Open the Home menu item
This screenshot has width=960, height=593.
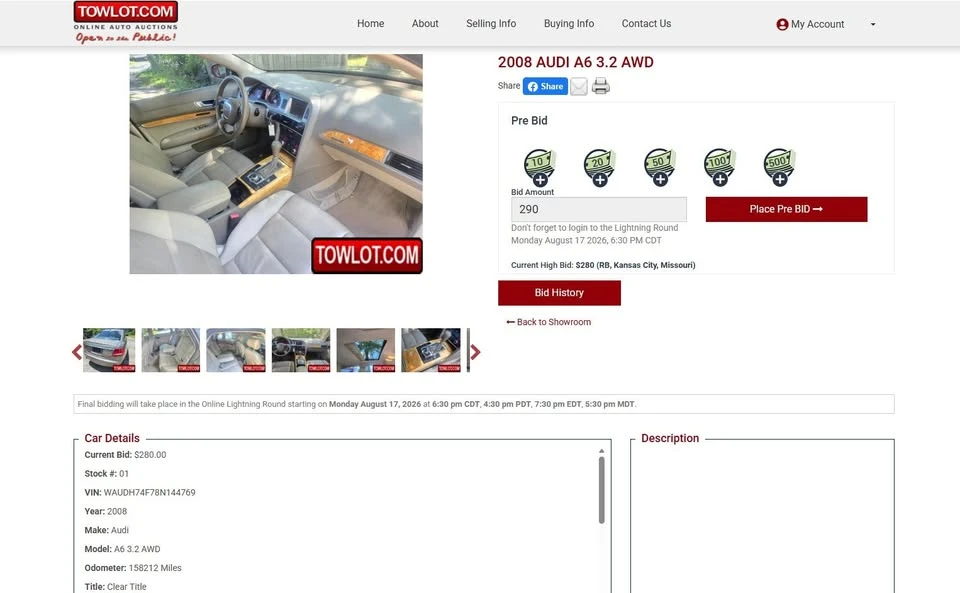pyautogui.click(x=370, y=23)
